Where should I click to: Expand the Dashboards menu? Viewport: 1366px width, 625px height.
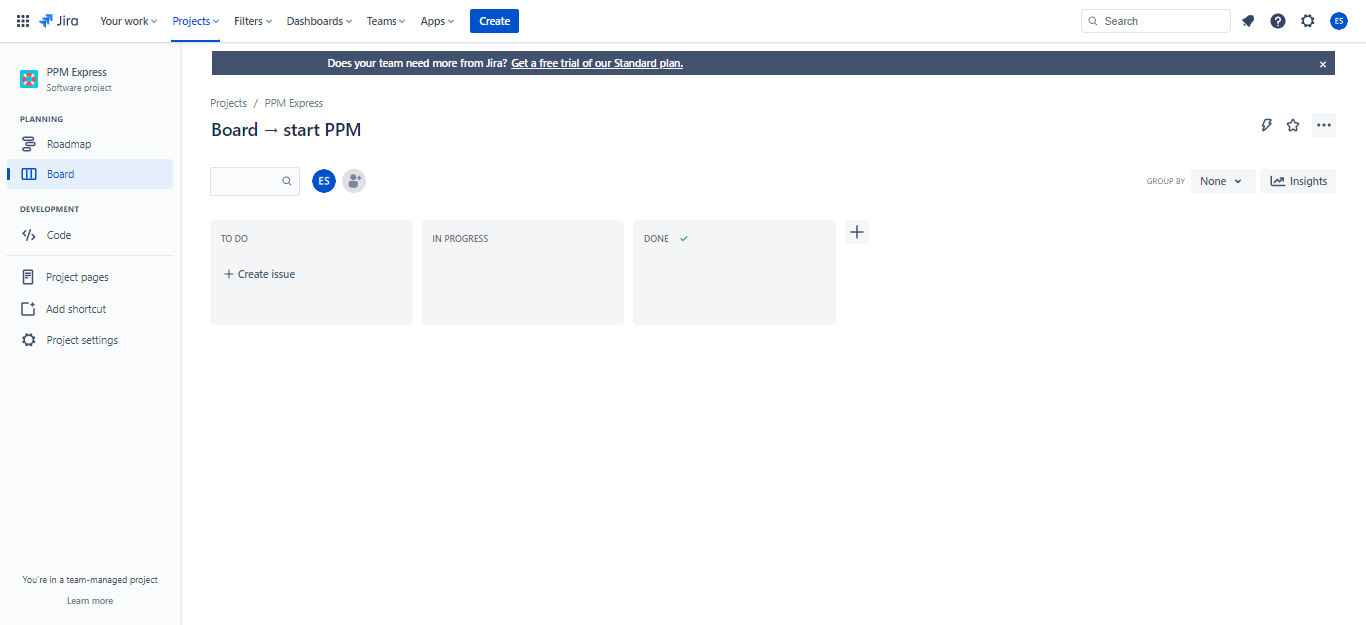coord(320,21)
